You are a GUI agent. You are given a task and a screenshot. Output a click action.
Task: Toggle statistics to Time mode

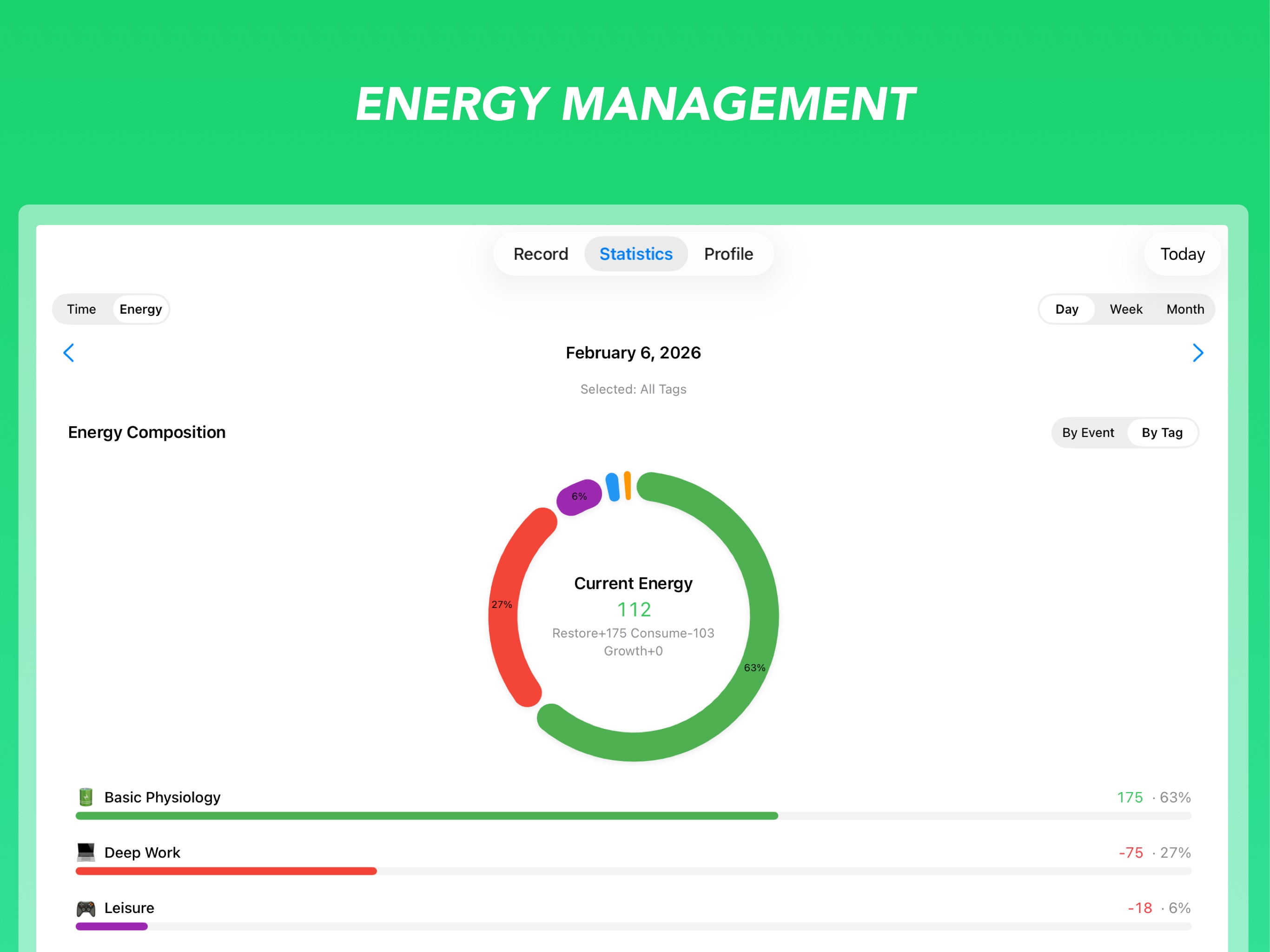tap(81, 309)
